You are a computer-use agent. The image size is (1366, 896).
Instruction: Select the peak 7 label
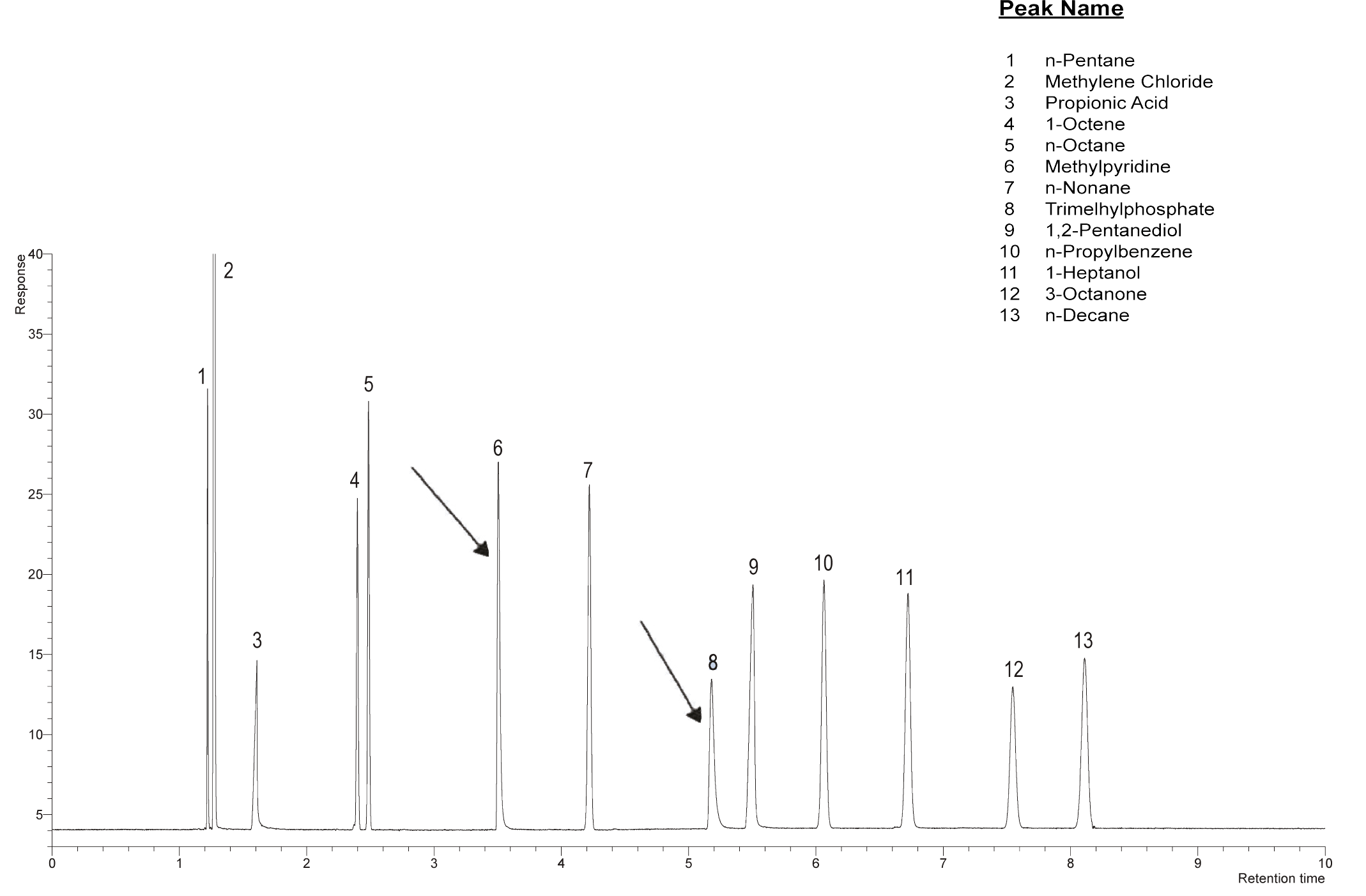click(588, 471)
